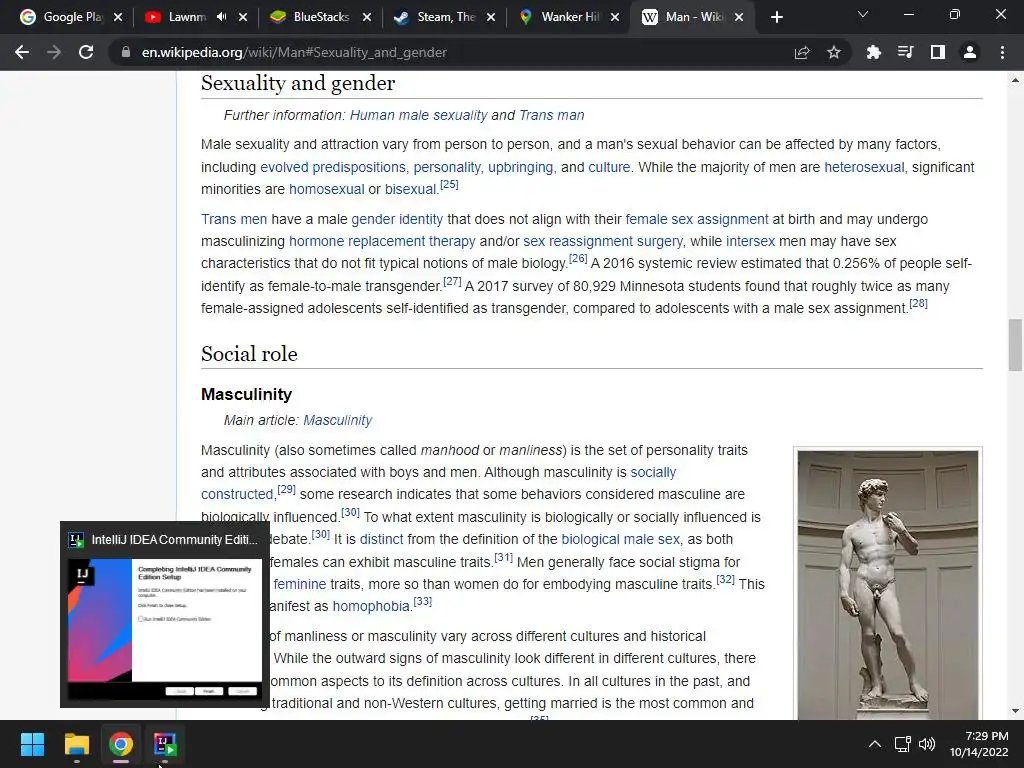Open the Trans man link
The image size is (1024, 768).
[552, 115]
